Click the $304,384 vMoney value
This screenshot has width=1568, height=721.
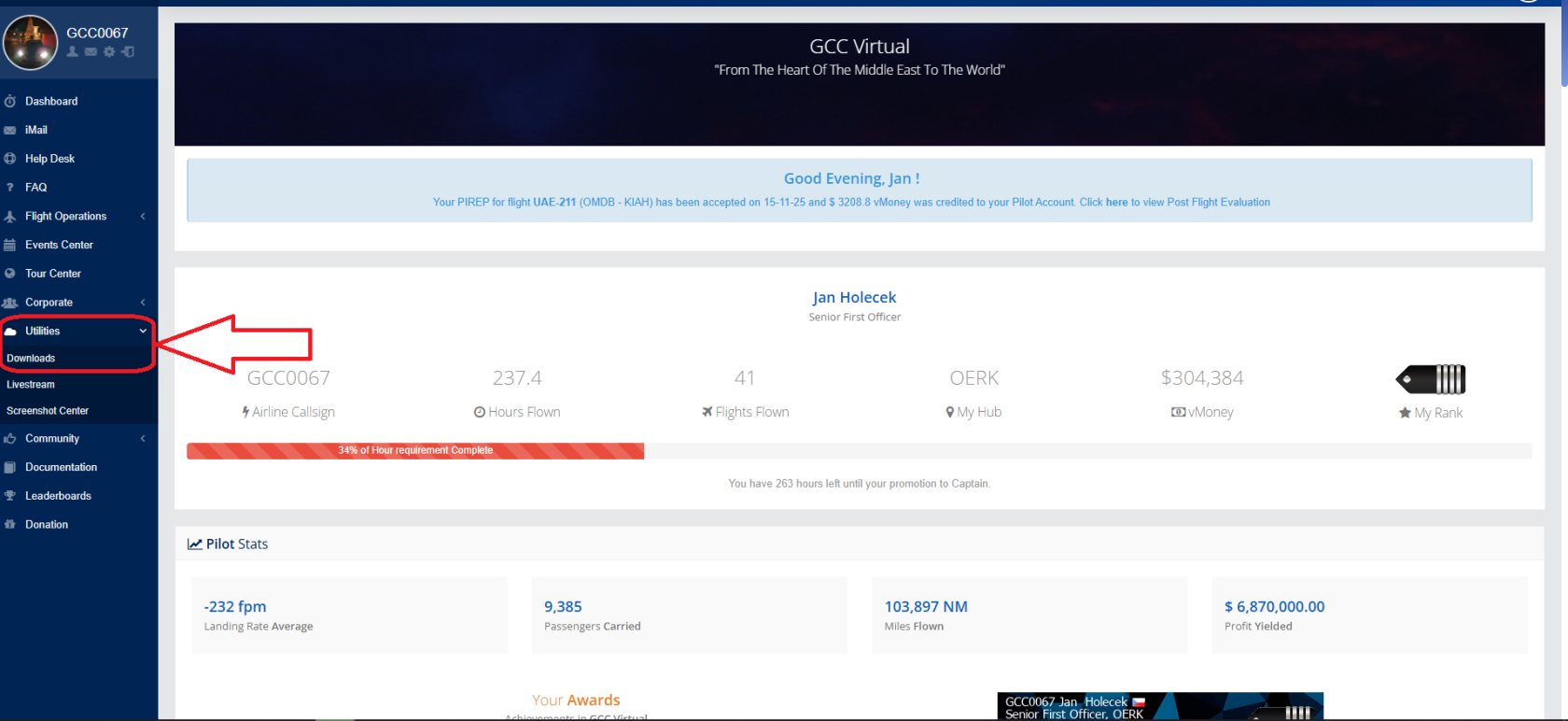(x=1202, y=378)
